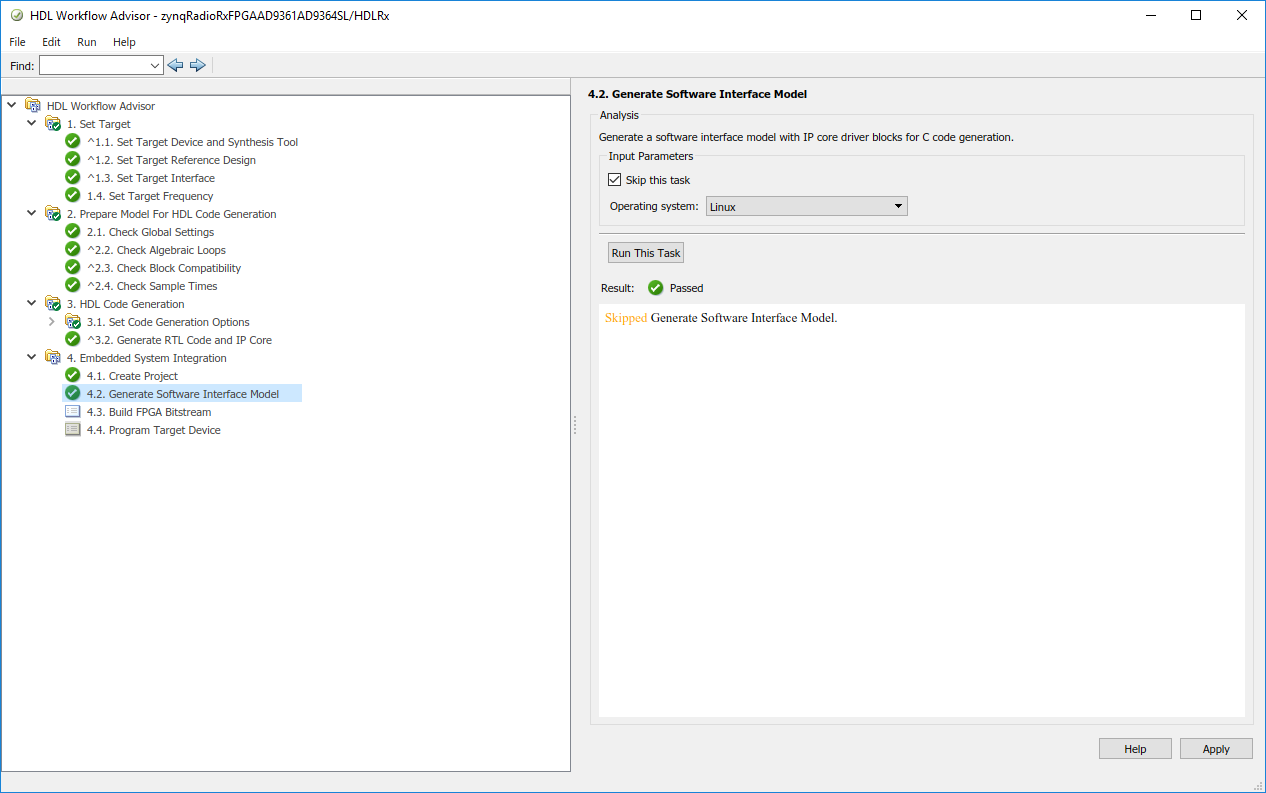
Task: Open the Run menu
Action: [x=86, y=42]
